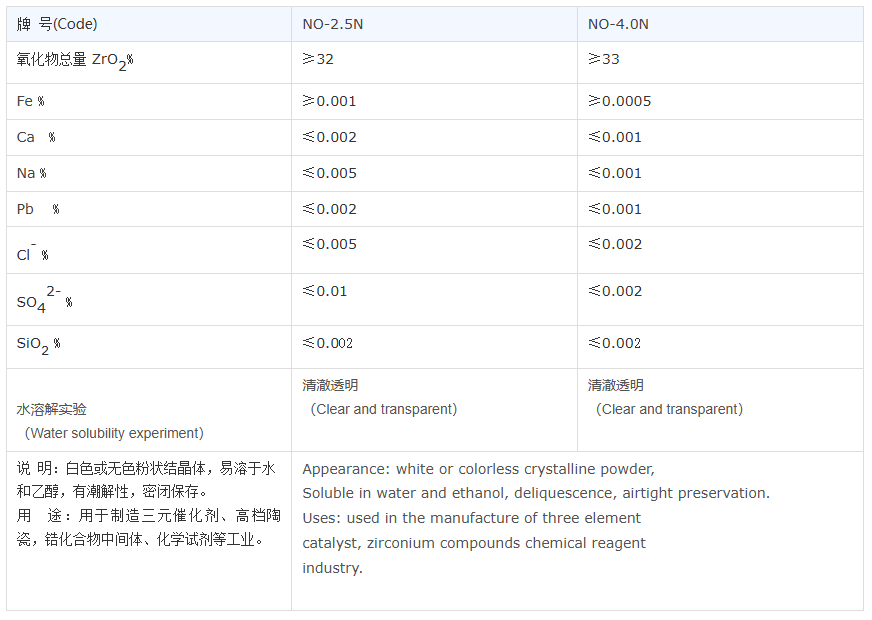
Task: Click the 牌号(Code) header cell
Action: (x=57, y=24)
